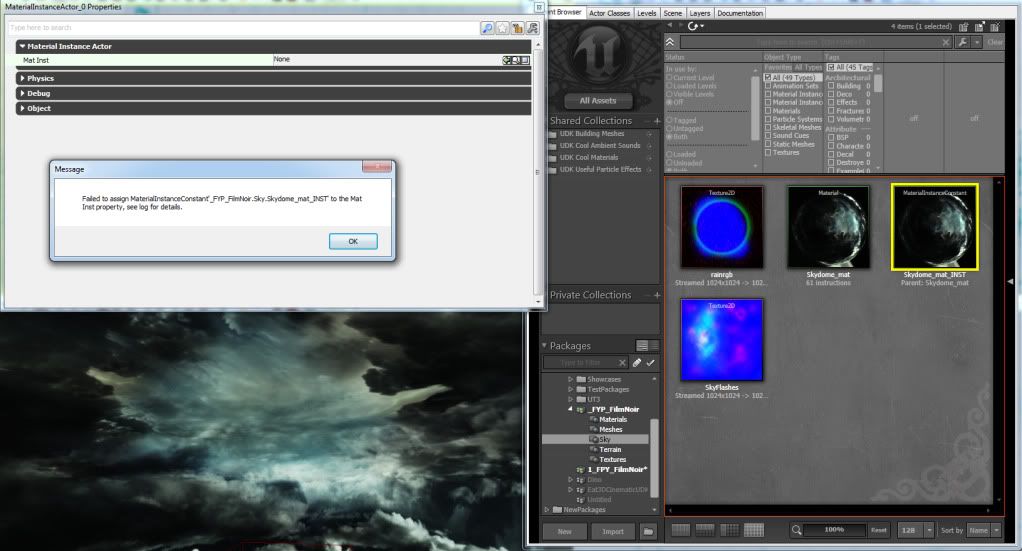Click the wrench filter settings icon
This screenshot has width=1022, height=551.
[963, 42]
